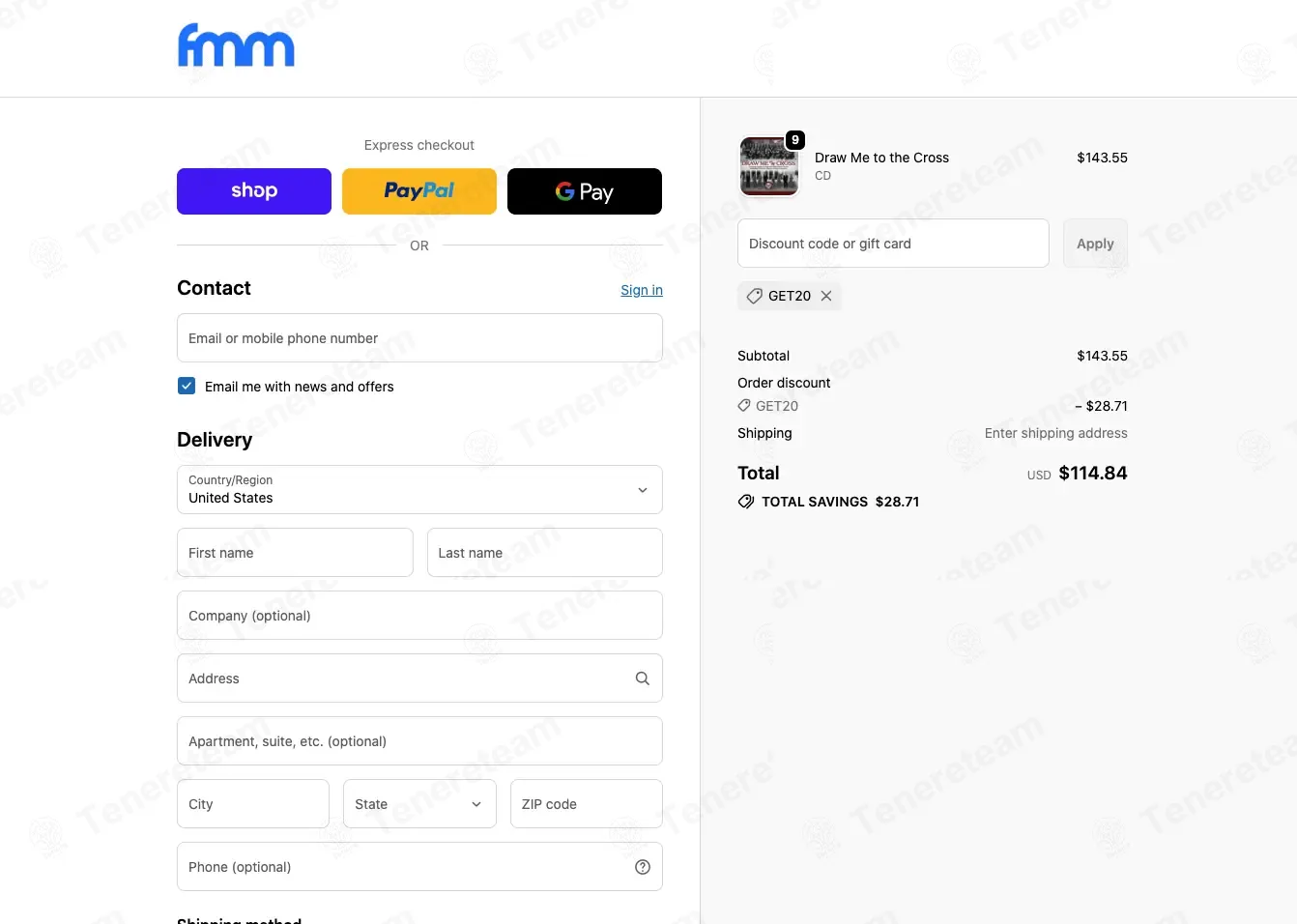
Task: Click the – $28.71 discount value
Action: pos(1101,406)
